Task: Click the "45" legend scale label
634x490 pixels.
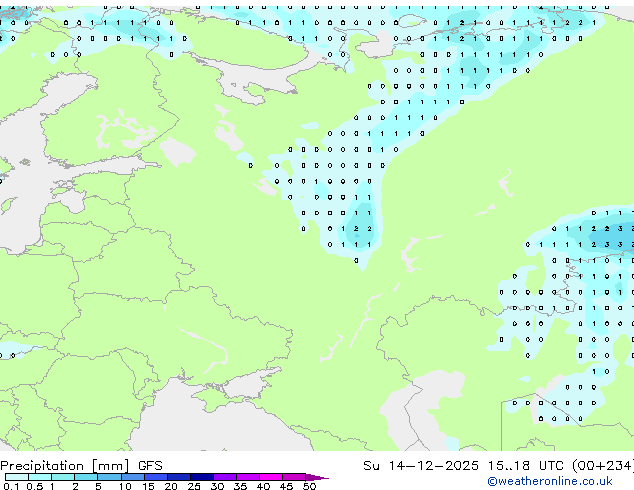Action: click(287, 486)
